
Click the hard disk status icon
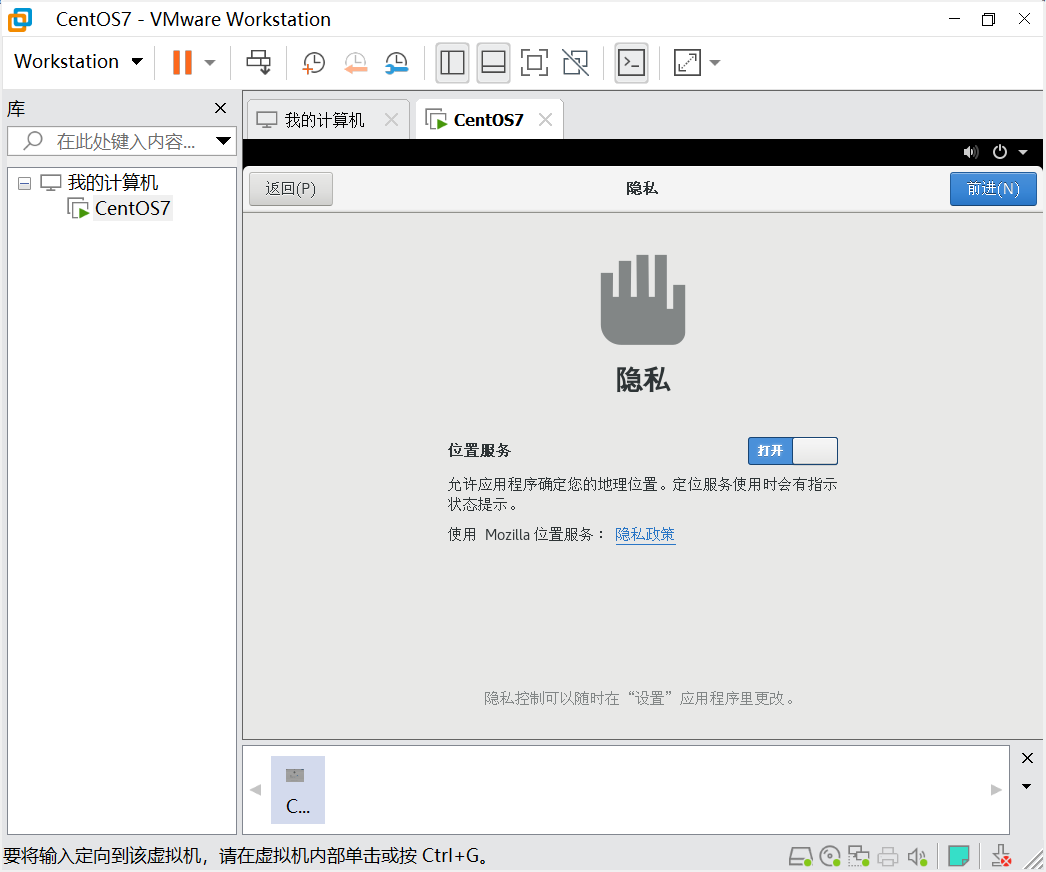point(801,856)
